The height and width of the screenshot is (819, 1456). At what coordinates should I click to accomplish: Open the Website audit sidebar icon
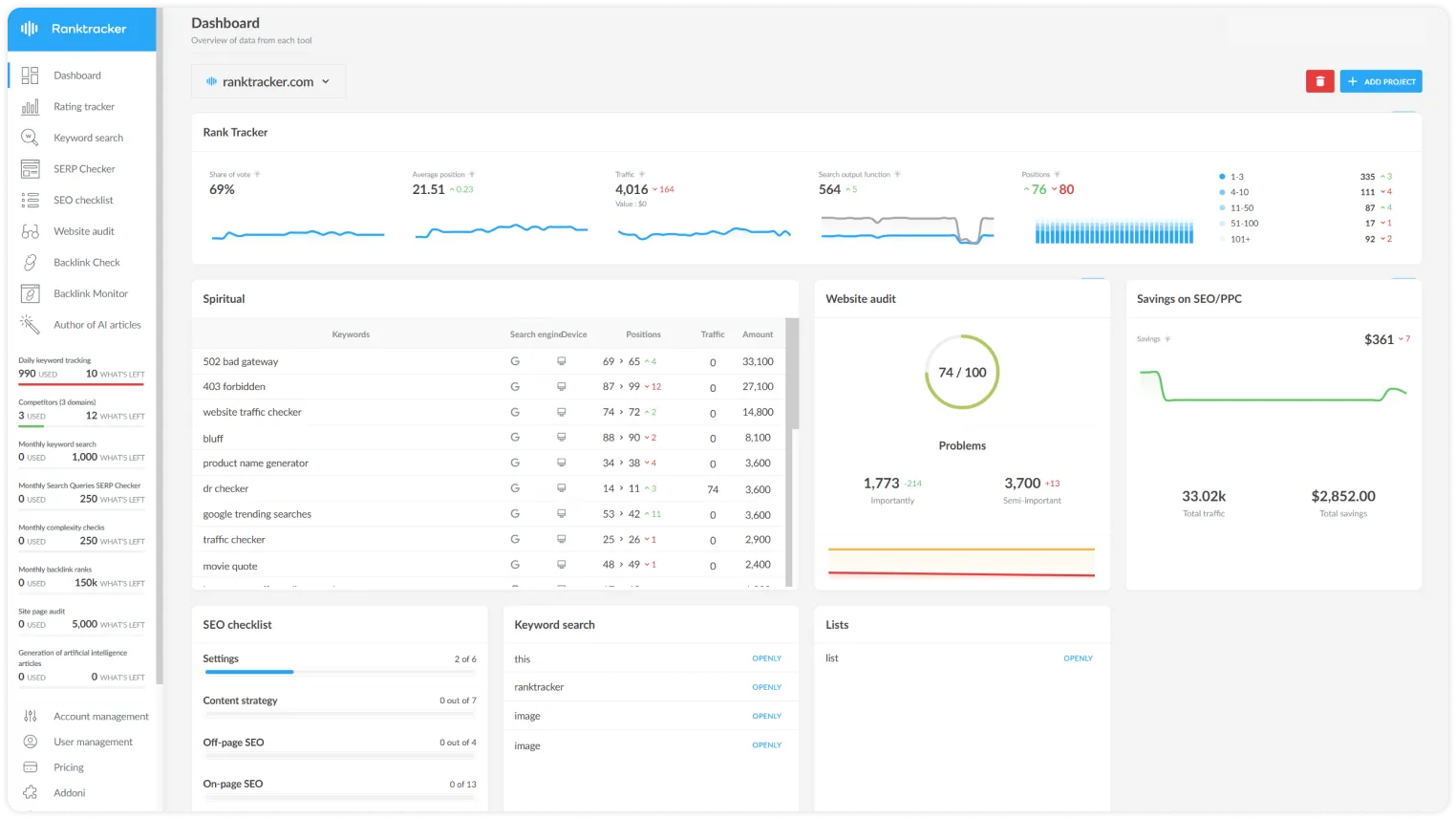30,231
